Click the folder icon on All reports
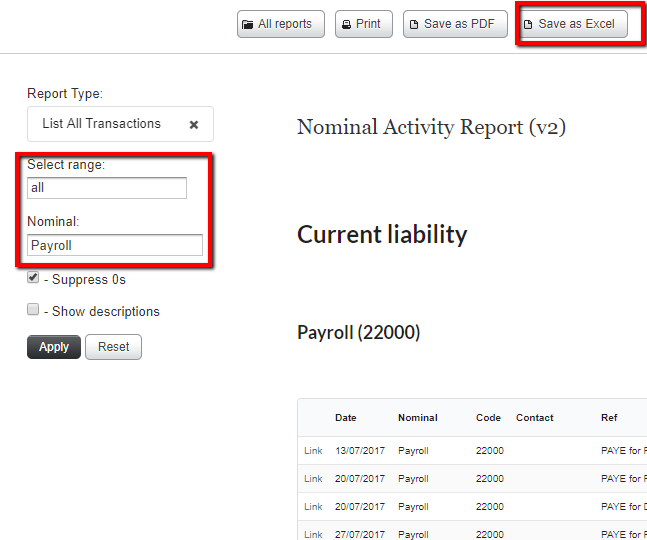 point(248,24)
